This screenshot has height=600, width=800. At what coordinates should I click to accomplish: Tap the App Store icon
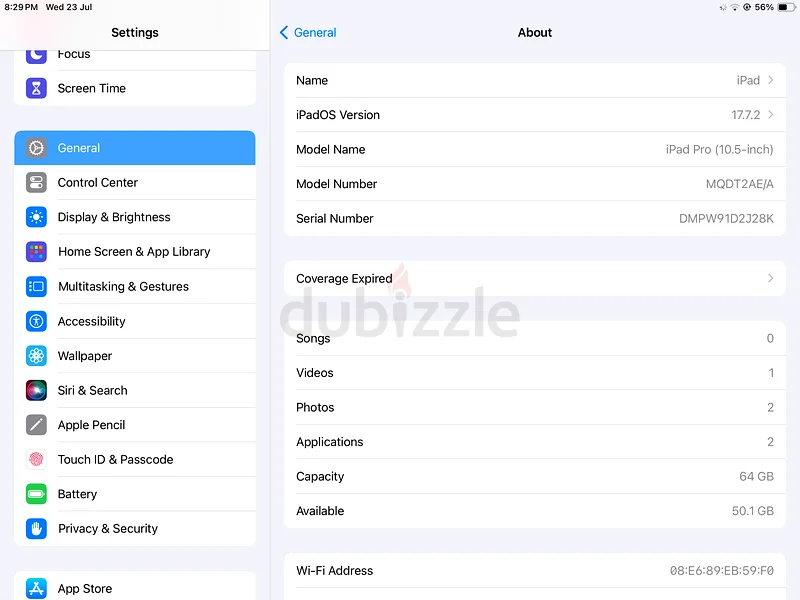pyautogui.click(x=36, y=588)
